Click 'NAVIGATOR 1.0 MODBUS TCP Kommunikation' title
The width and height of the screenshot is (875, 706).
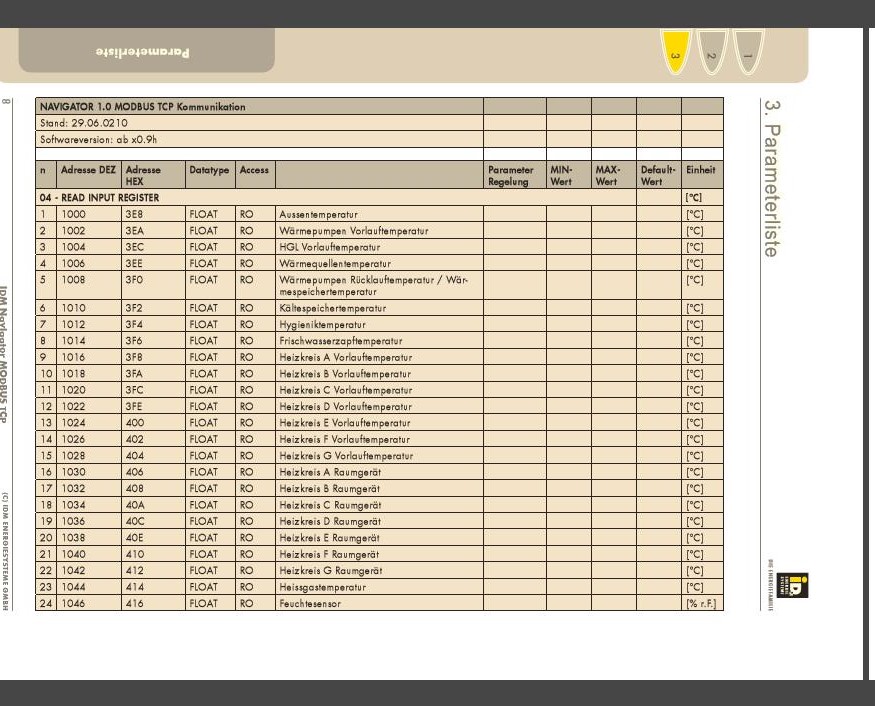coord(143,107)
